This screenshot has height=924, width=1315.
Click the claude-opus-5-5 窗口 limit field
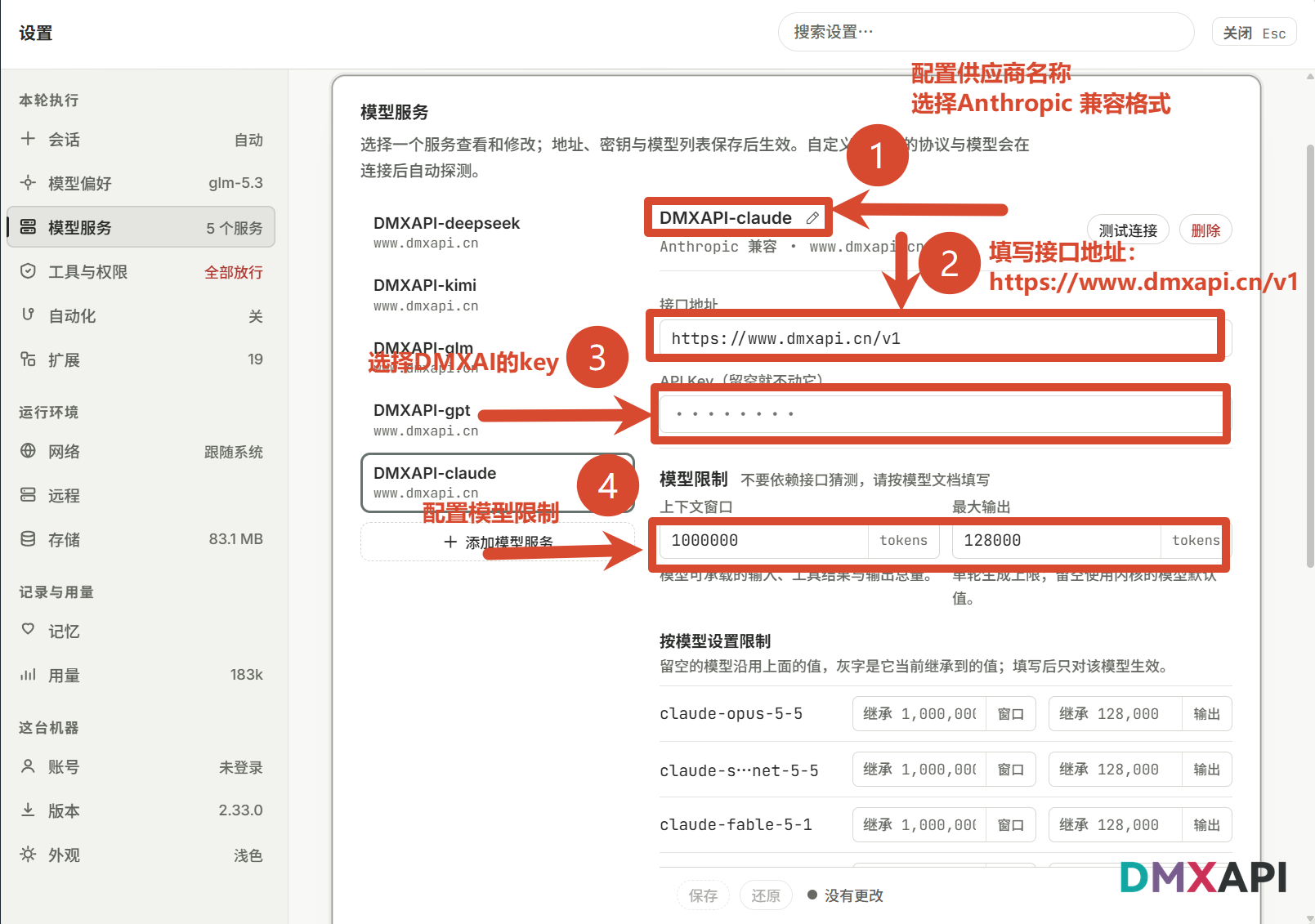(944, 714)
